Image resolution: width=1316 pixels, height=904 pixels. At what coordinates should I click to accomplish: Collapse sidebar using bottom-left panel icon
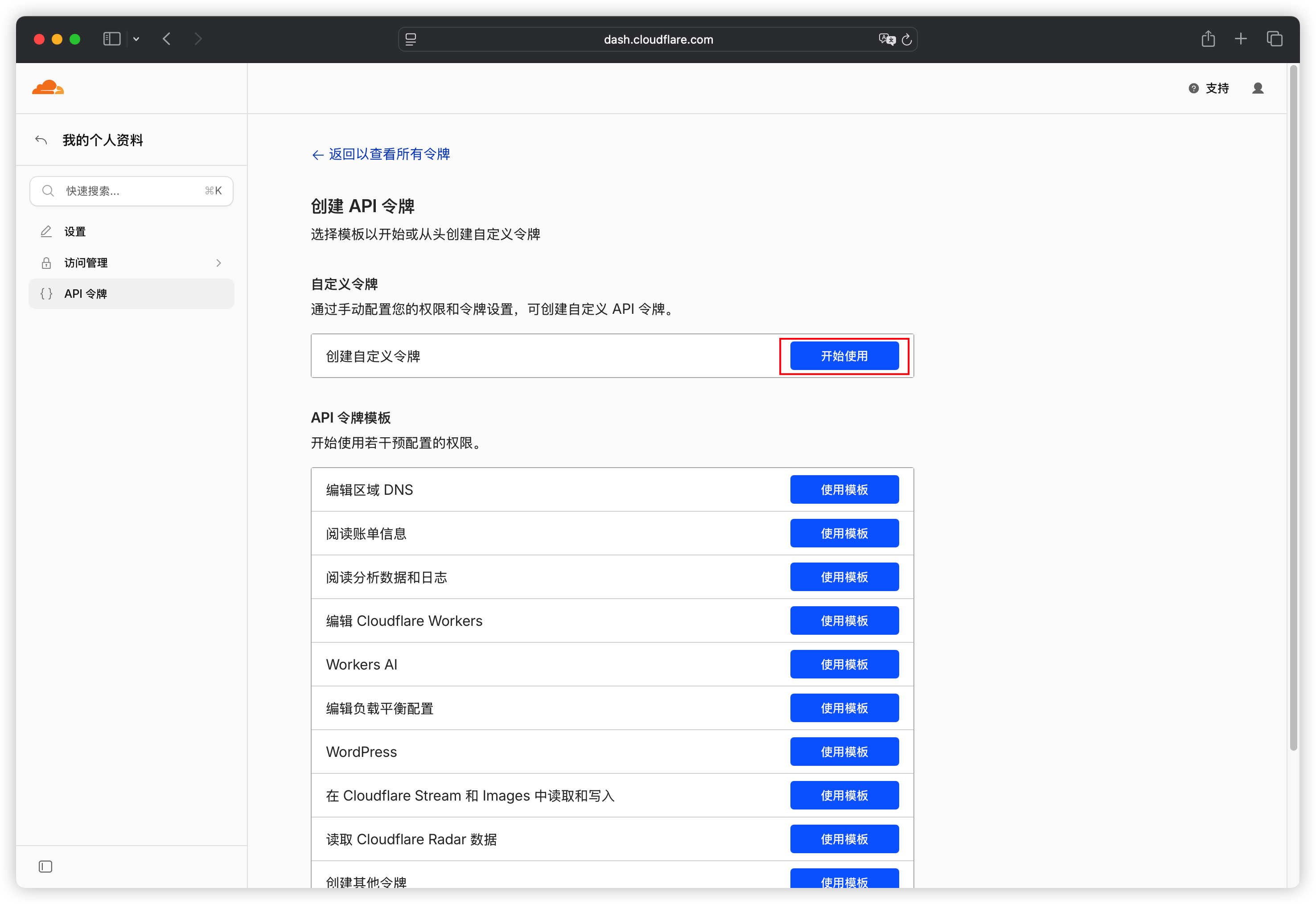pyautogui.click(x=45, y=866)
